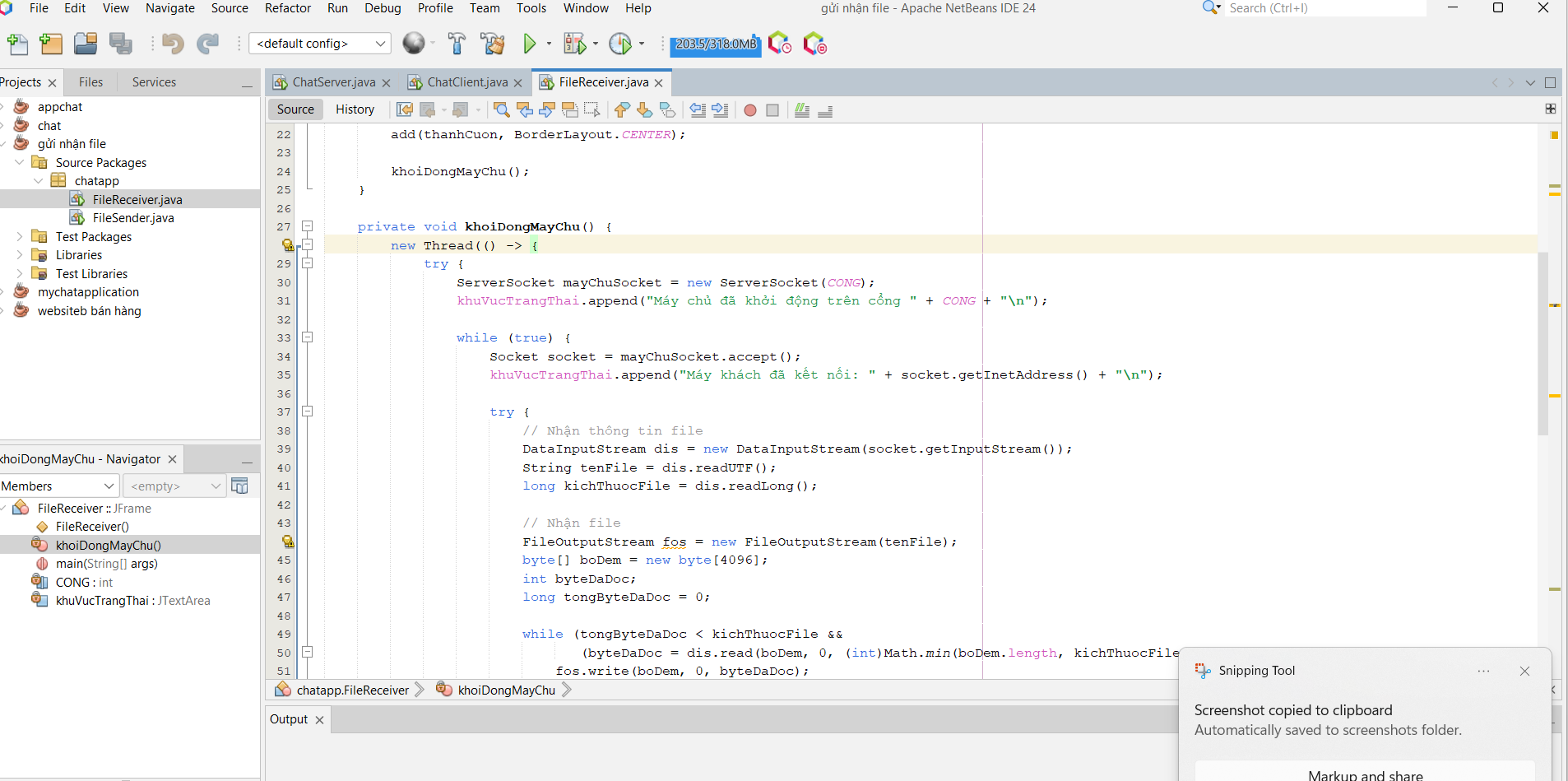Click the memory usage indicator bar
This screenshot has width=1568, height=781.
pyautogui.click(x=715, y=44)
